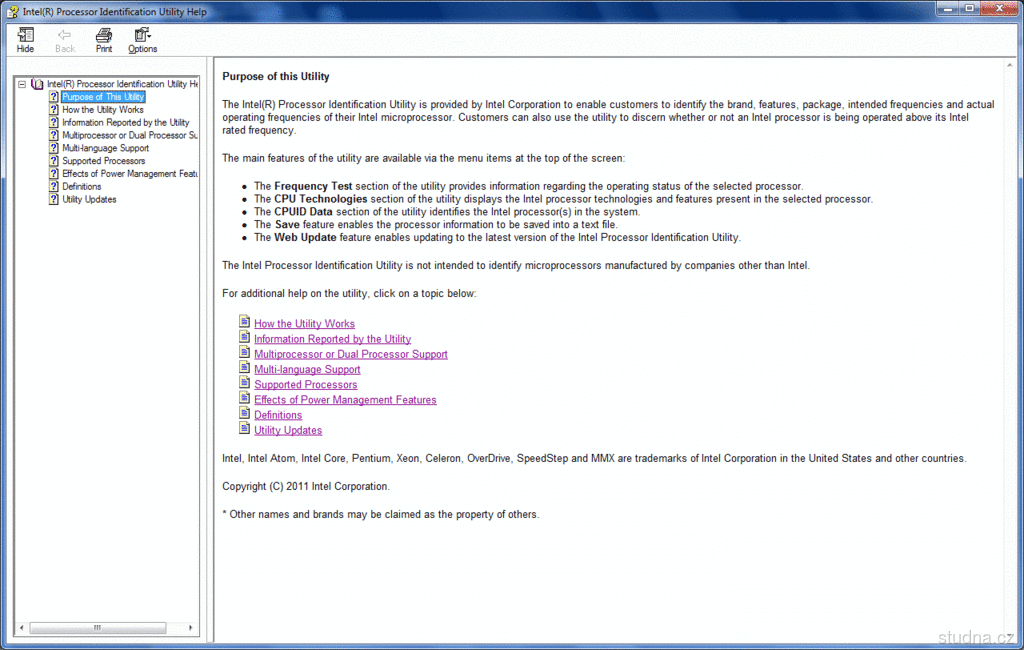Click page icon beside link Utility Updates

[x=244, y=428]
